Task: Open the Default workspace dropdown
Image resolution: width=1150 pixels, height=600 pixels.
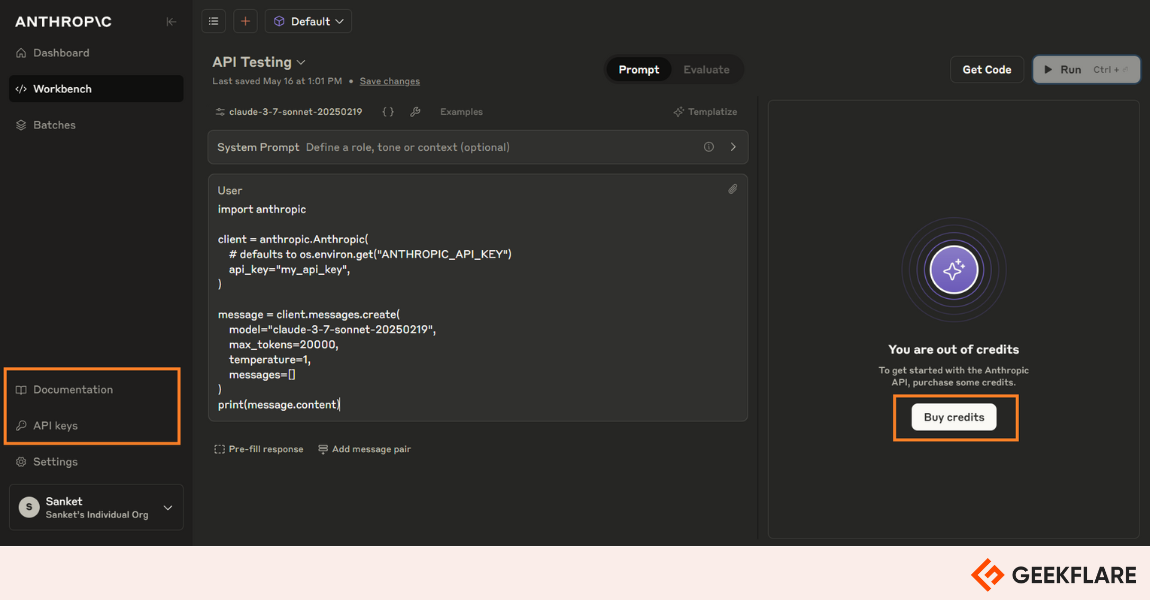Action: [x=308, y=21]
